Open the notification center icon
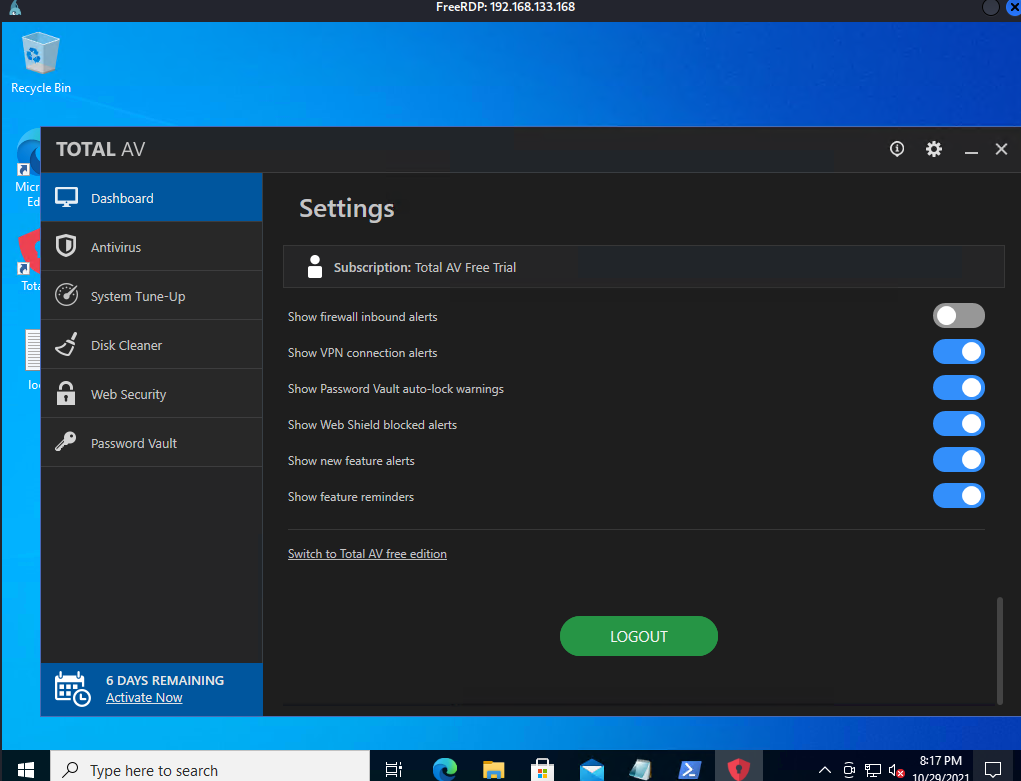This screenshot has height=781, width=1021. coord(992,769)
